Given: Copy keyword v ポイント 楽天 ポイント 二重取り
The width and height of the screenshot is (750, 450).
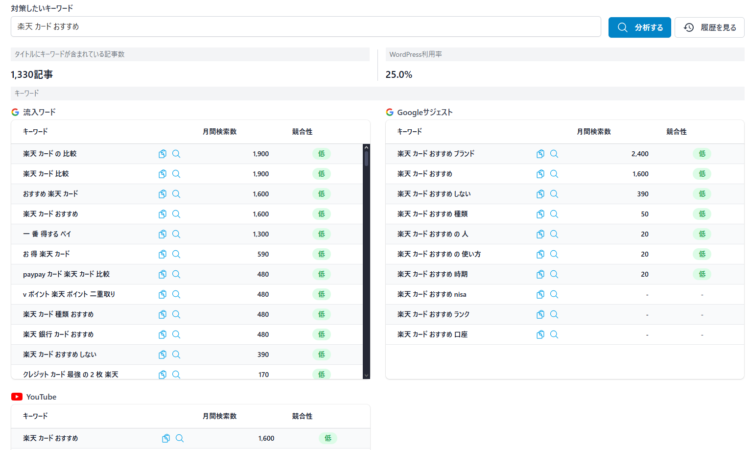Looking at the screenshot, I should point(163,294).
